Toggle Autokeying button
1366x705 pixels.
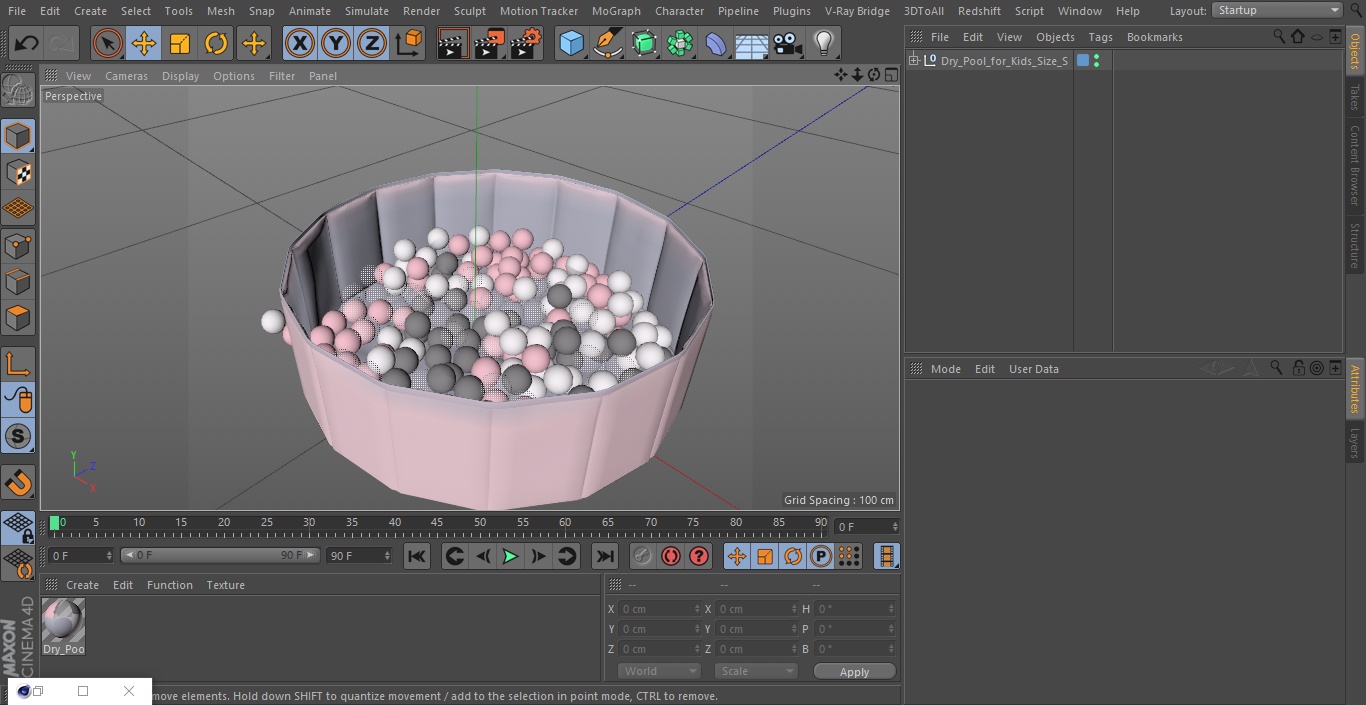coord(671,556)
